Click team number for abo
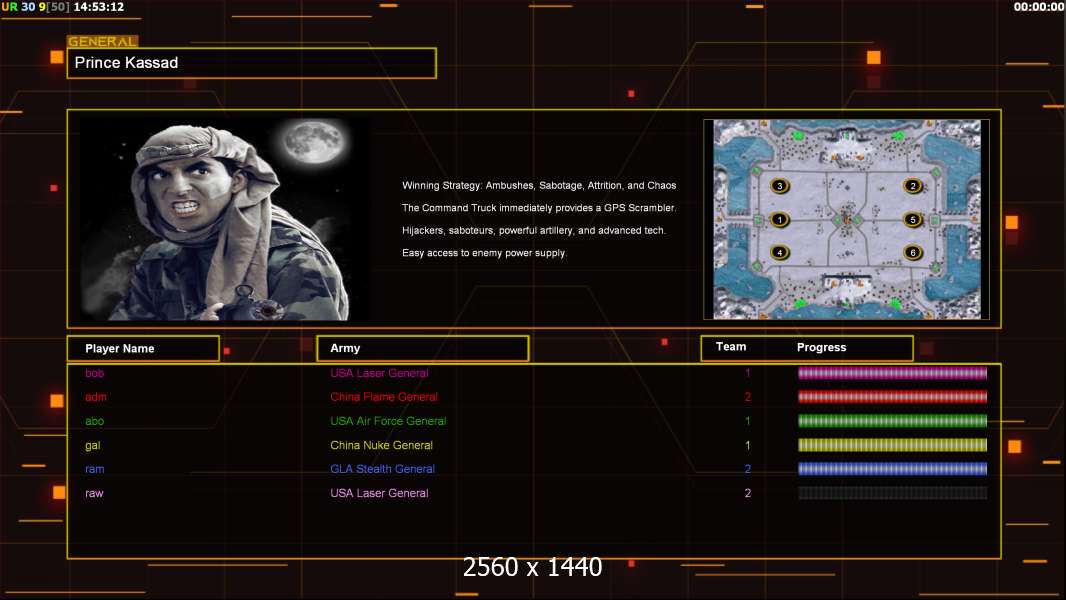The image size is (1066, 600). pyautogui.click(x=748, y=421)
